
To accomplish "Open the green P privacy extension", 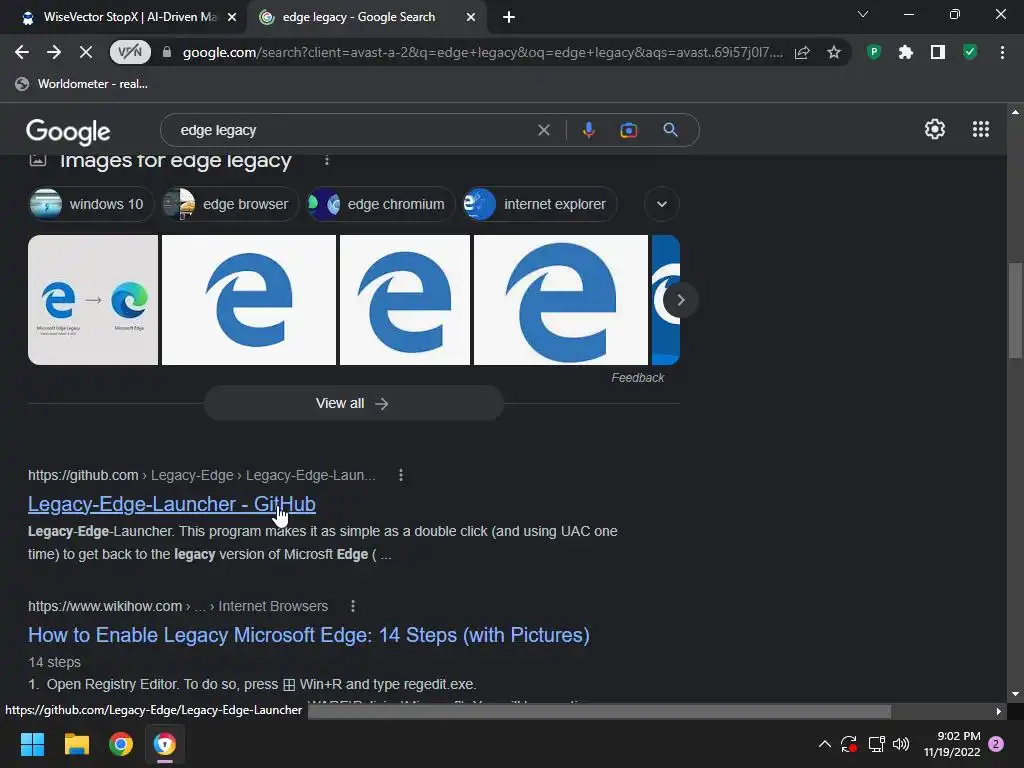I will pos(873,52).
